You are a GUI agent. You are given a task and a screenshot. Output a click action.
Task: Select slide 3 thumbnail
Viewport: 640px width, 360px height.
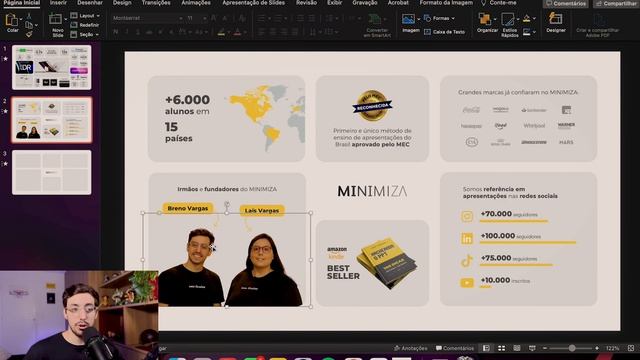51,172
